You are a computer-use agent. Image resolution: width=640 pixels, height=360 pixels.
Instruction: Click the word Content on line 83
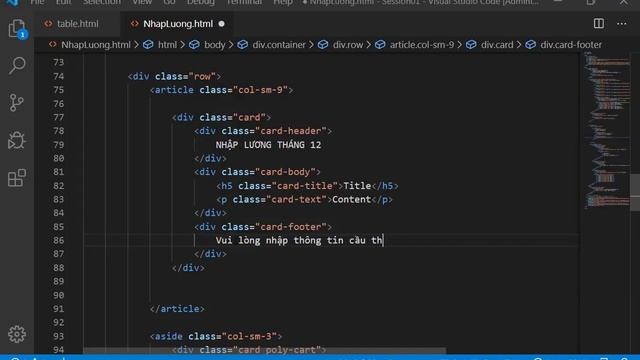pyautogui.click(x=351, y=200)
